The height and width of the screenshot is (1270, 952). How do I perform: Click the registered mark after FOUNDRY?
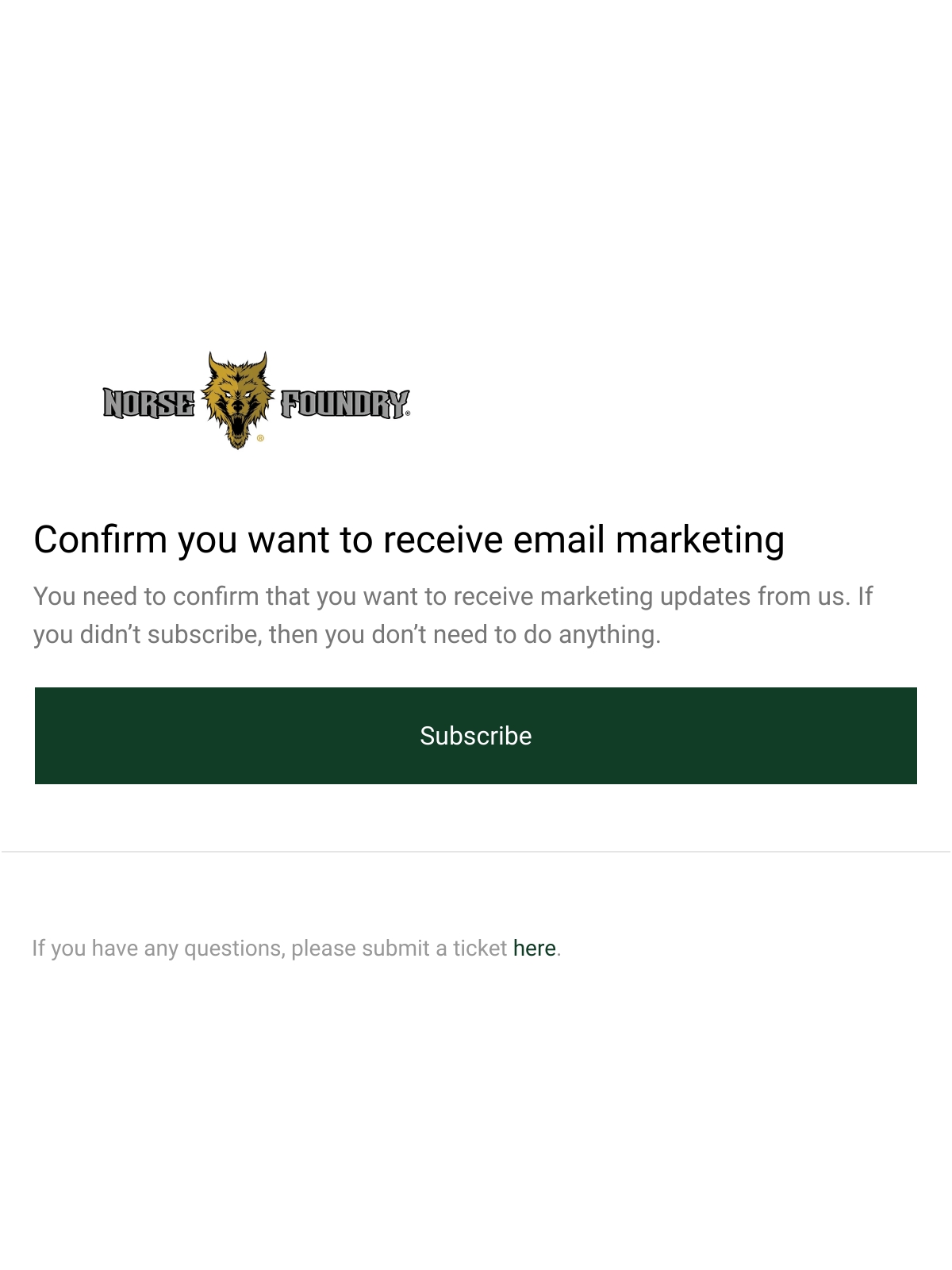tap(408, 414)
